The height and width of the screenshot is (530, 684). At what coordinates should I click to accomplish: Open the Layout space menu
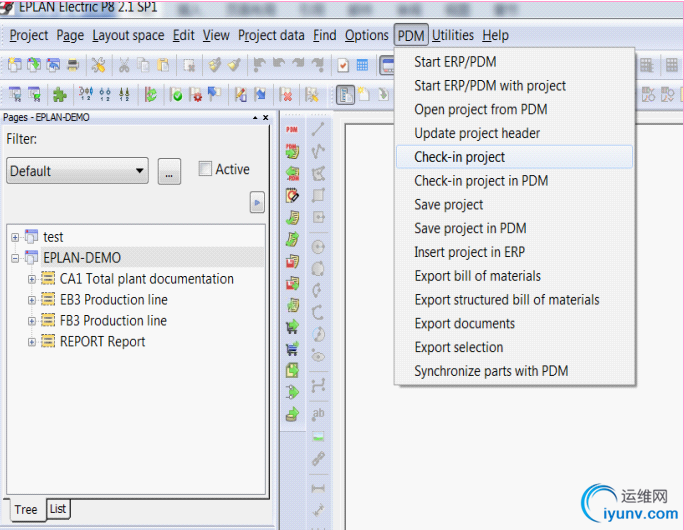click(128, 35)
